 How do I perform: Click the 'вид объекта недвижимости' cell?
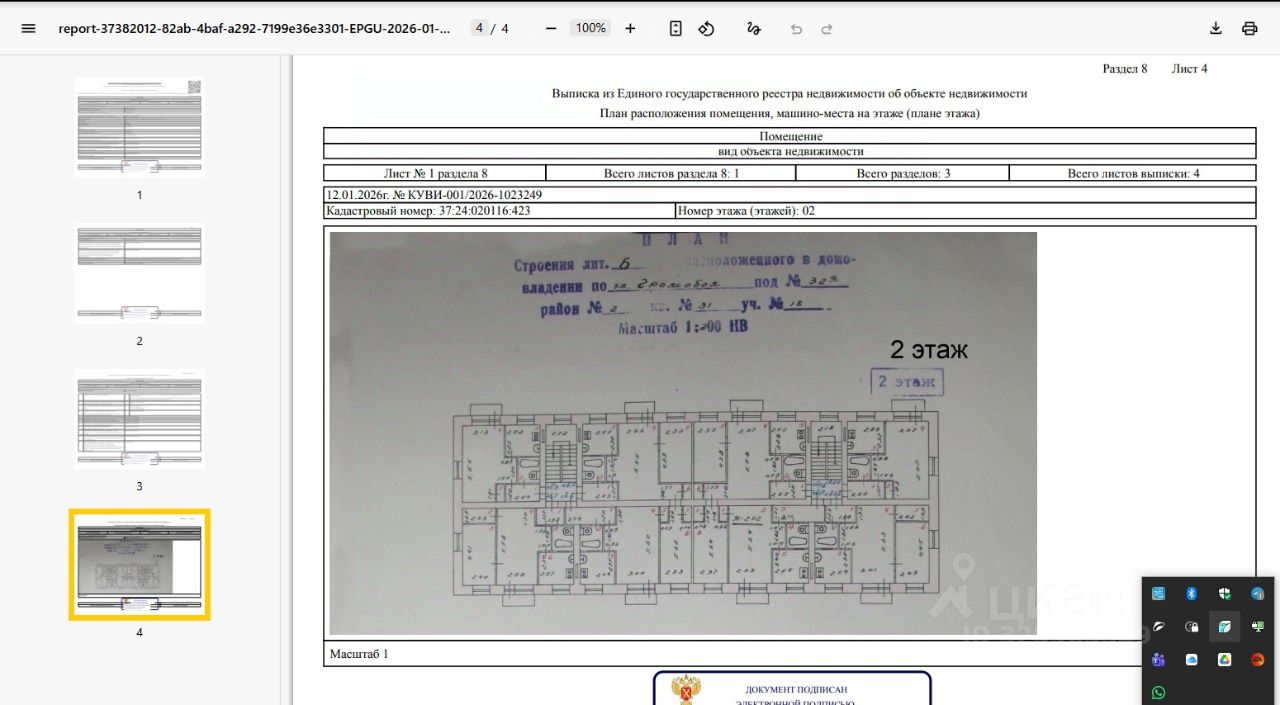point(790,152)
